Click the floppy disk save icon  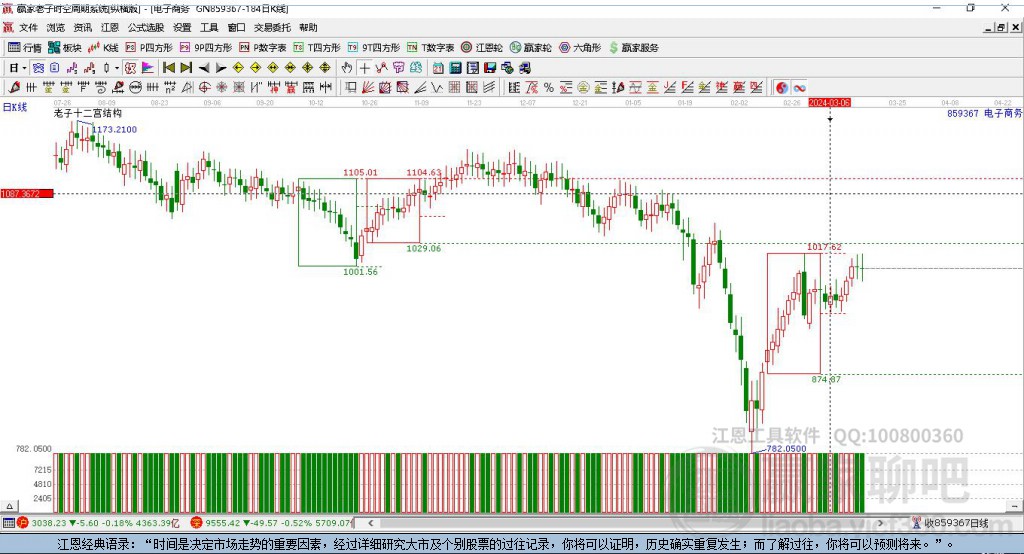[490, 68]
